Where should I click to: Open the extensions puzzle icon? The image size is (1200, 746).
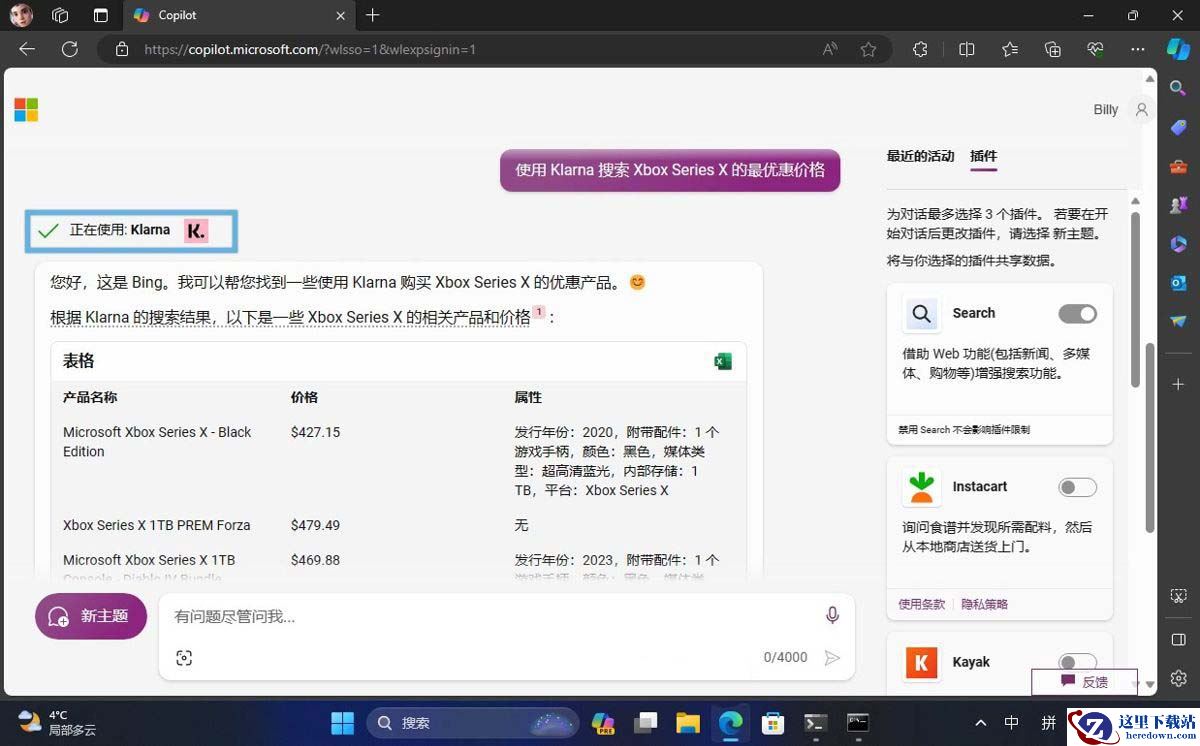pyautogui.click(x=920, y=49)
